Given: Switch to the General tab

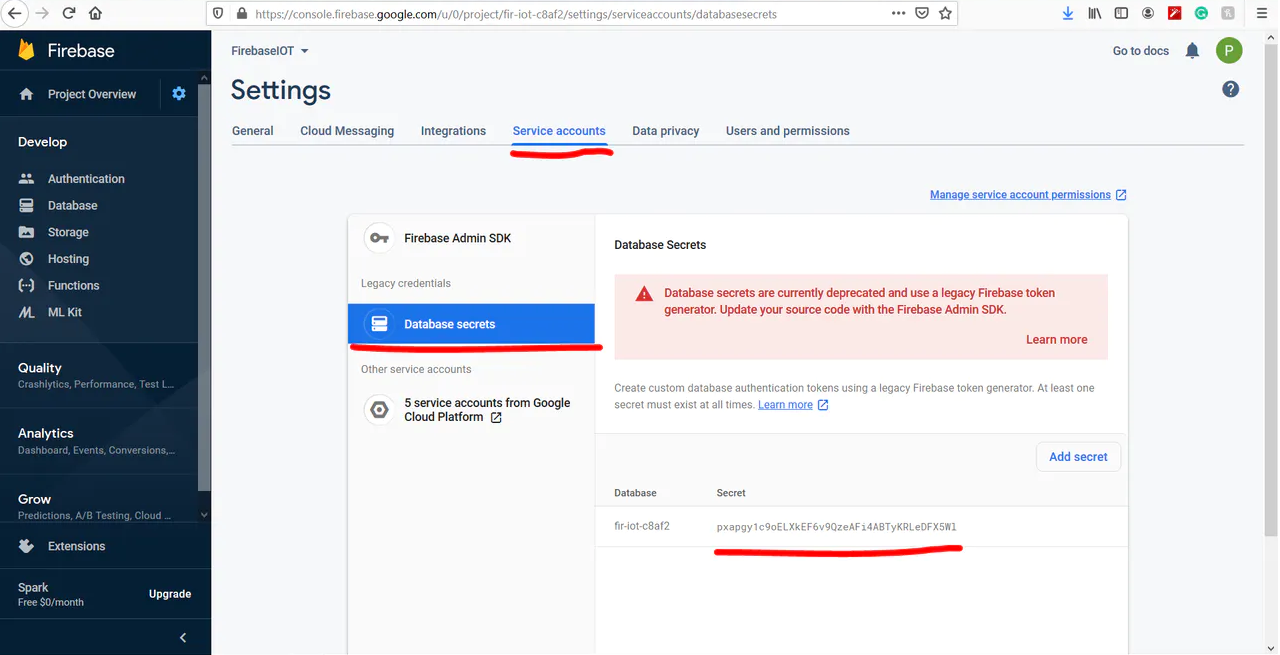Looking at the screenshot, I should click(x=253, y=131).
